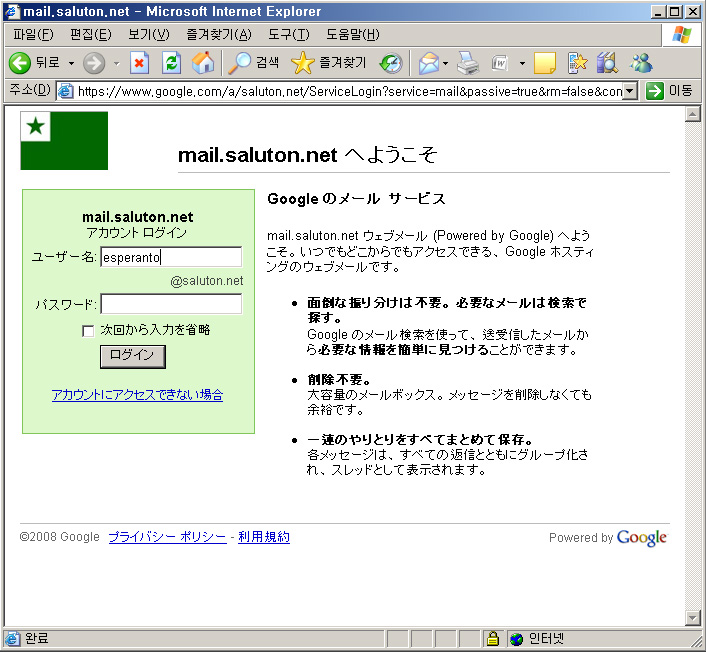Click the Forward arrow icon
Image resolution: width=706 pixels, height=652 pixels.
click(94, 63)
